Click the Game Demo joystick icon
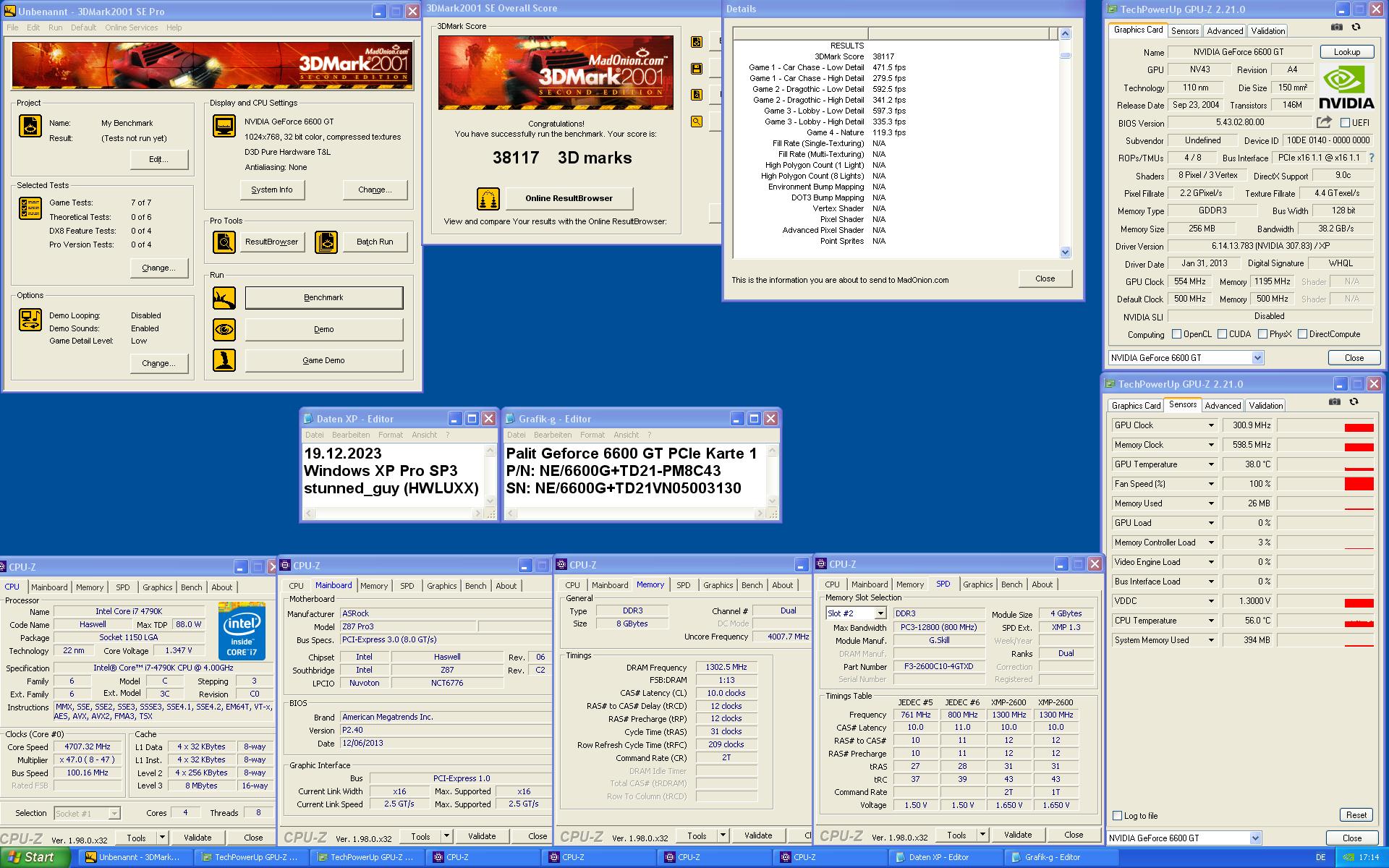This screenshot has width=1389, height=868. [x=224, y=360]
